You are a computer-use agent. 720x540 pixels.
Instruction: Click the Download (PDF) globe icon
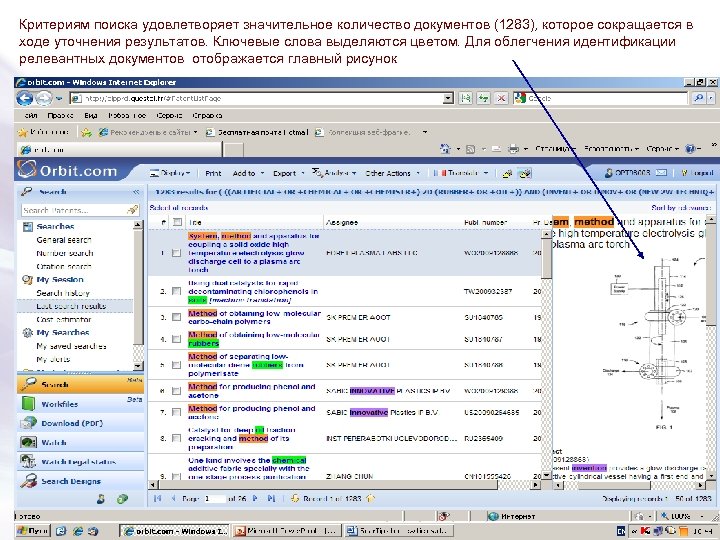point(28,423)
